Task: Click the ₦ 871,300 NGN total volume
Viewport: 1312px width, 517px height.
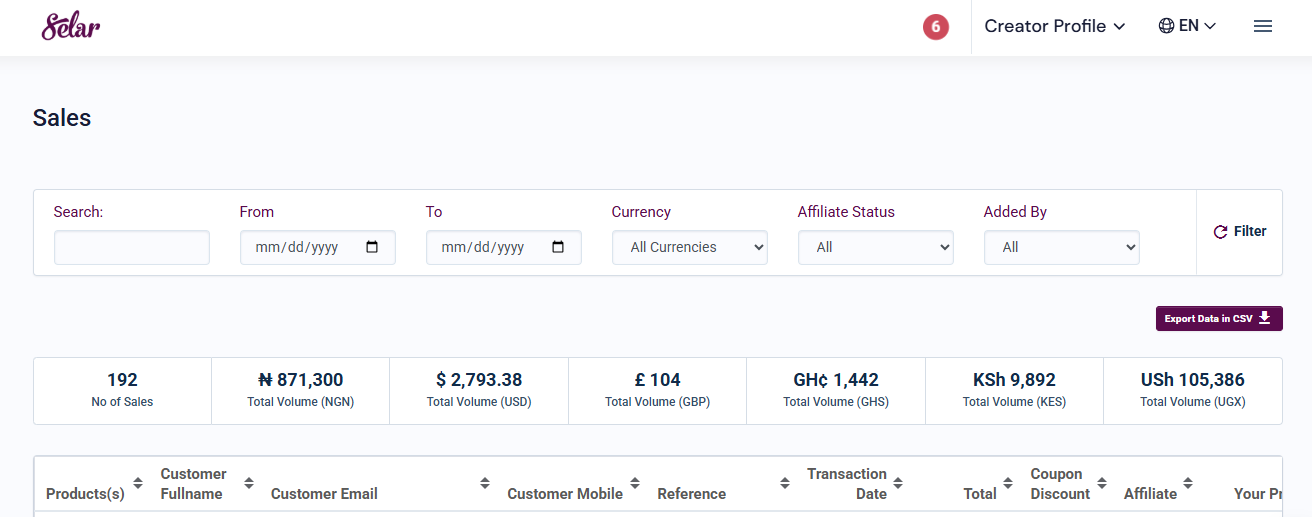Action: [301, 390]
